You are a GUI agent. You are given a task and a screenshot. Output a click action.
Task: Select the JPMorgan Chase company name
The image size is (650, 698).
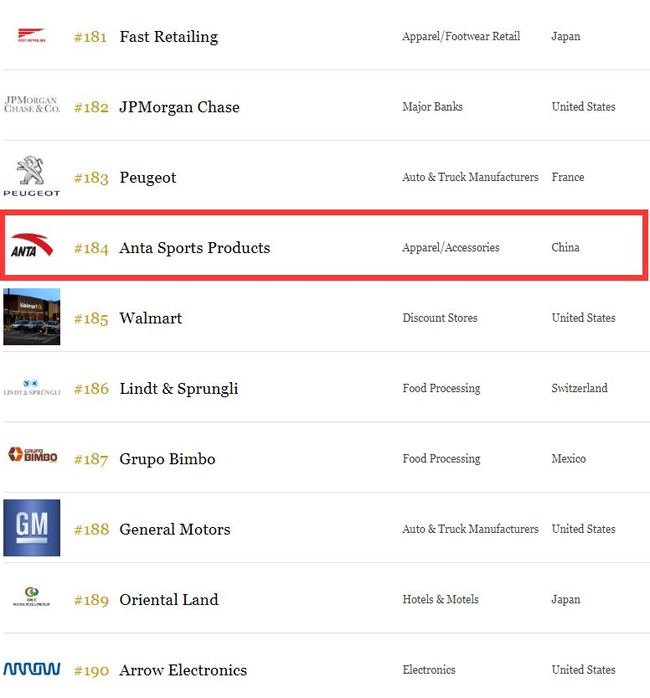(179, 107)
